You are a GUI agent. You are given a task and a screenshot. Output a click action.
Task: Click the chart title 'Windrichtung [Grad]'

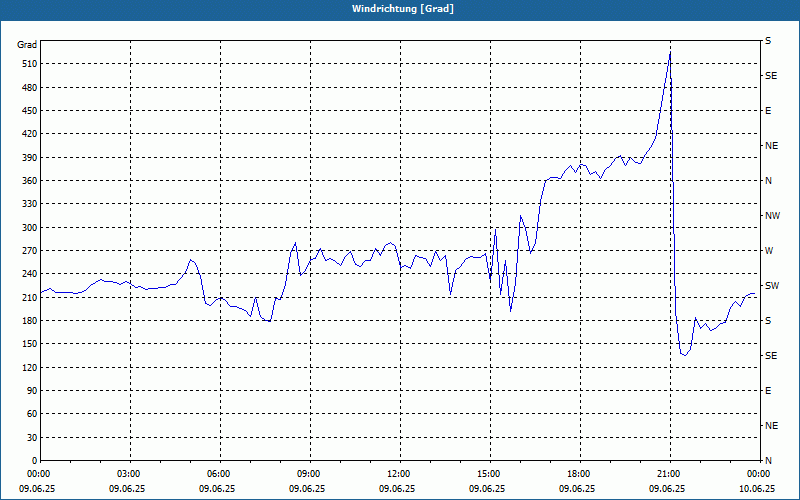[403, 9]
